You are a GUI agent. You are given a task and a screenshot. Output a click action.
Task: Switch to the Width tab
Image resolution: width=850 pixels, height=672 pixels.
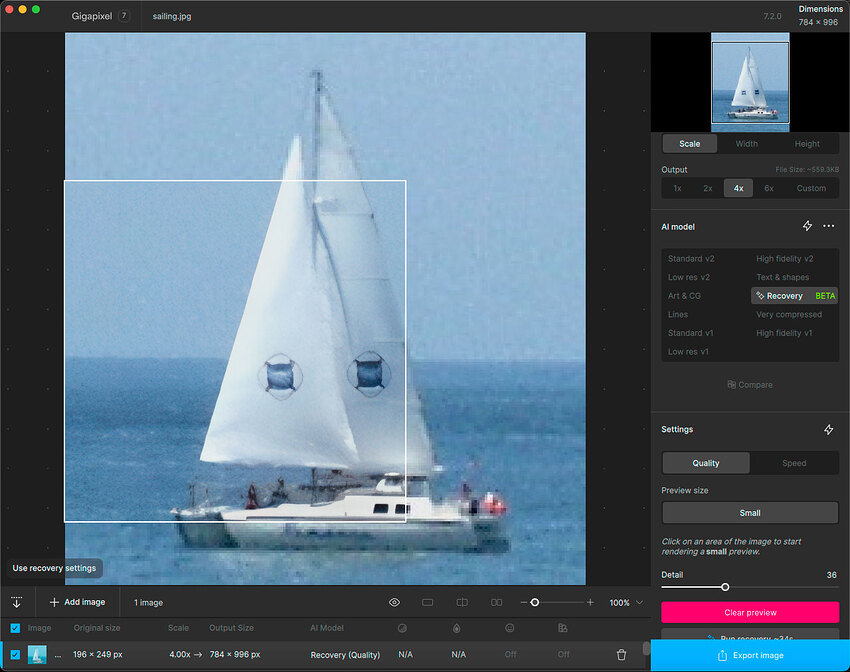746,143
